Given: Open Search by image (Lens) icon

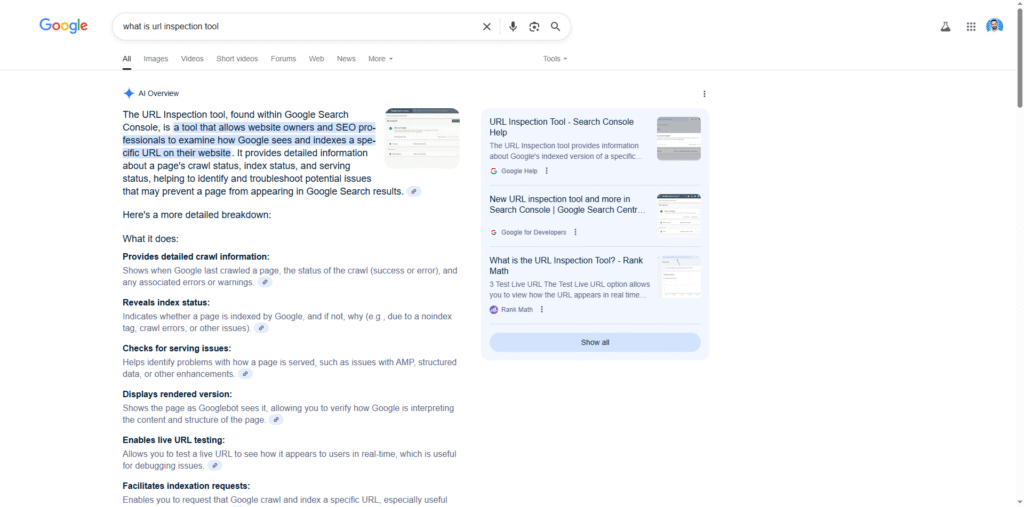Looking at the screenshot, I should 534,27.
